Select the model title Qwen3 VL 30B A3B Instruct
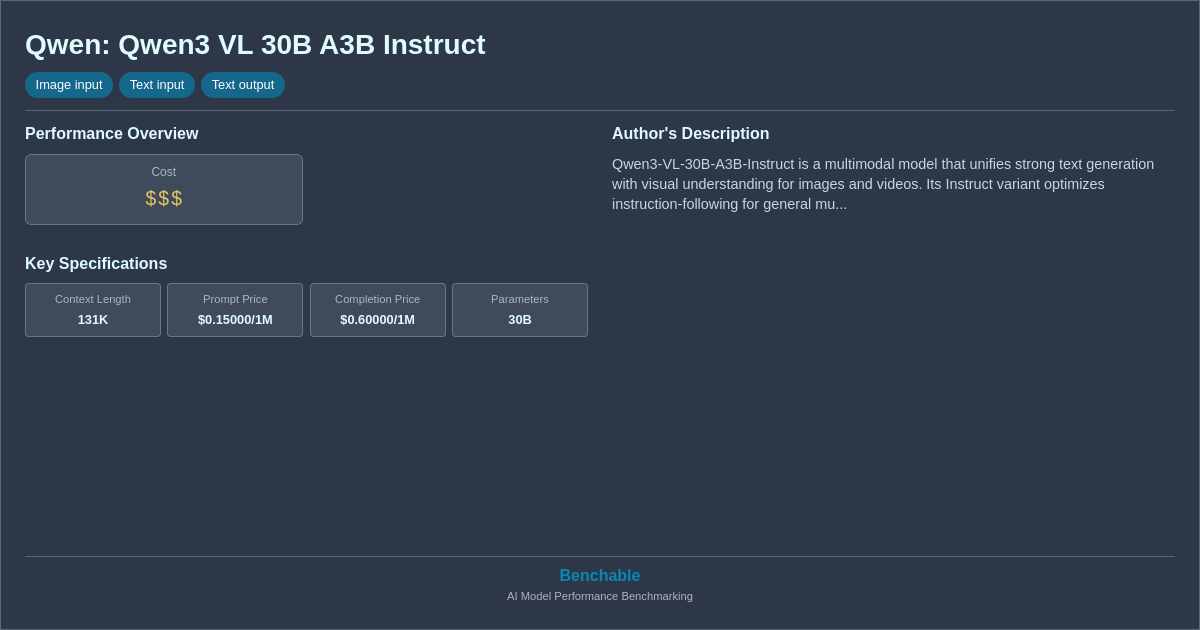This screenshot has width=1200, height=630. click(x=300, y=45)
